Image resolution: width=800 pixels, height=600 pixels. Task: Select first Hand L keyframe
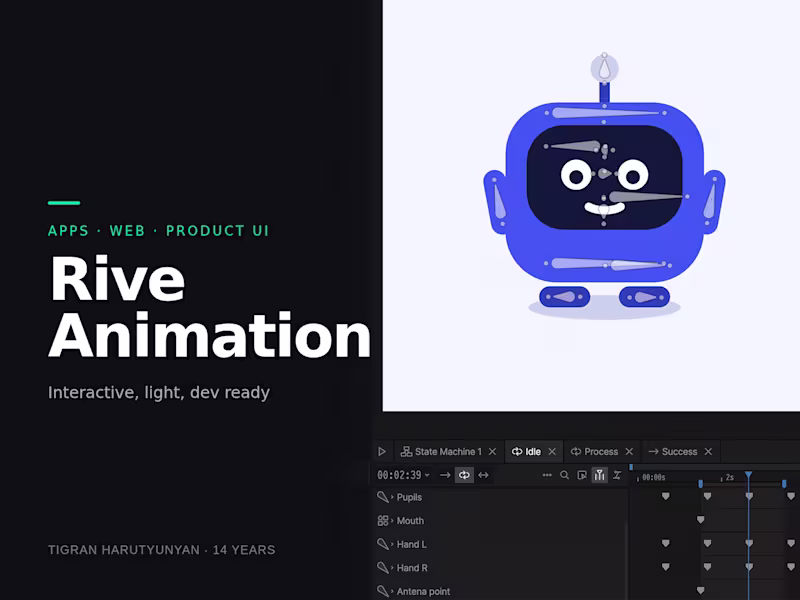[x=665, y=543]
